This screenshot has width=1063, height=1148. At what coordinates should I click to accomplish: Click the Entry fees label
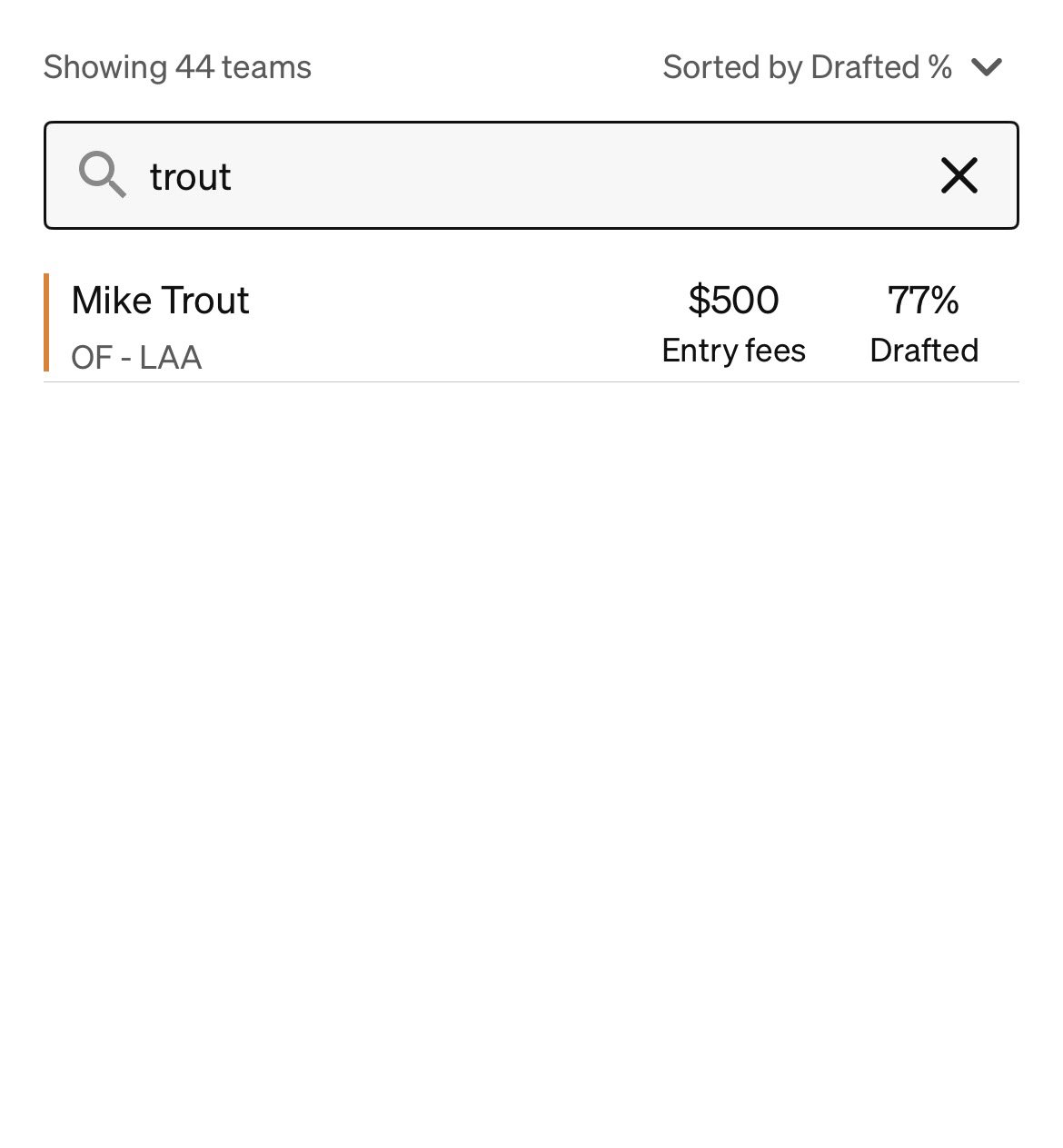click(733, 351)
